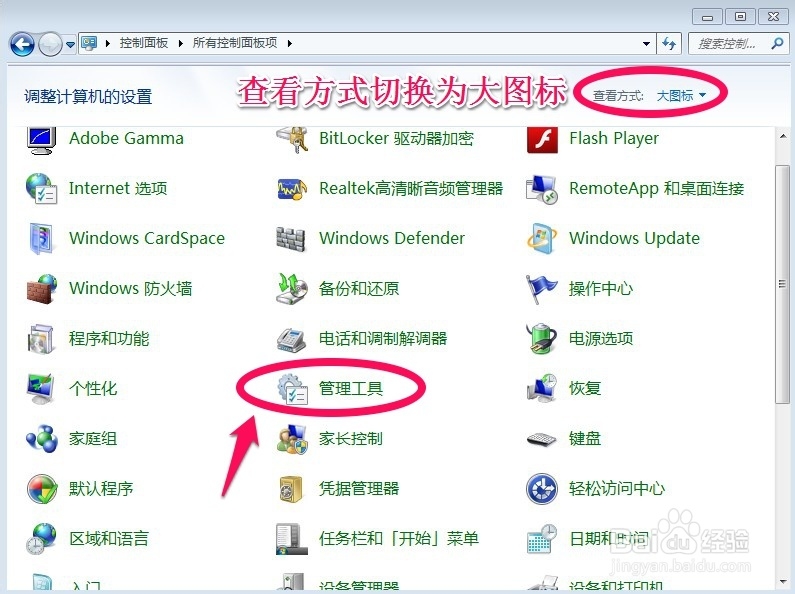Click the 电话和调制解调器 phone icon

click(291, 339)
